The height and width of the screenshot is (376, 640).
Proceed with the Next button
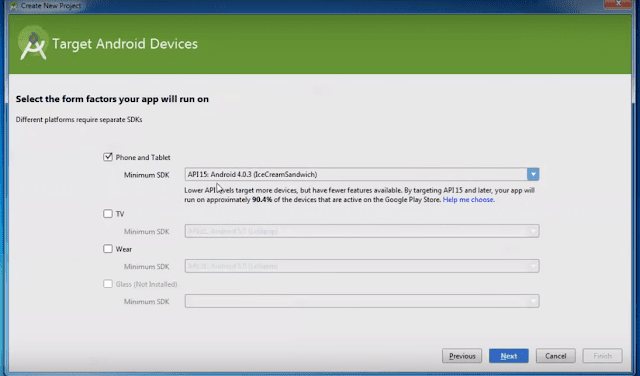(x=509, y=356)
